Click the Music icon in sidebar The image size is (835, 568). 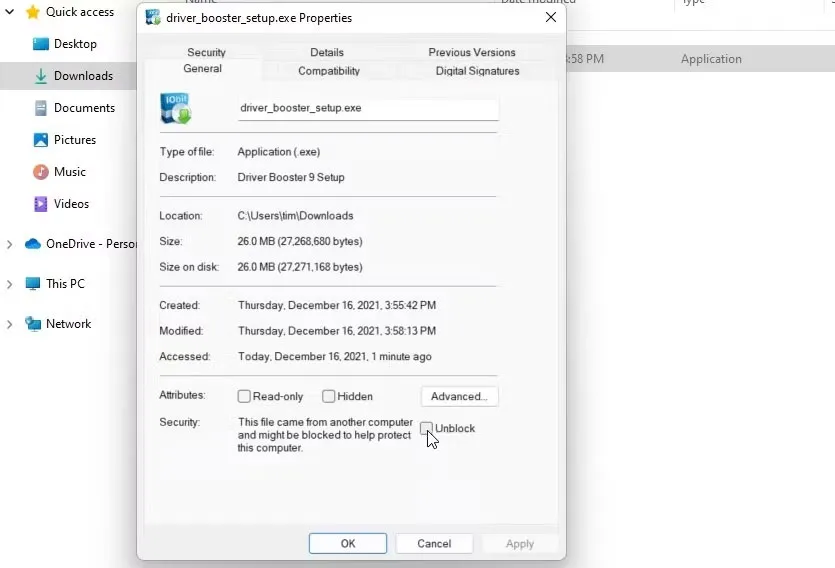pos(40,172)
